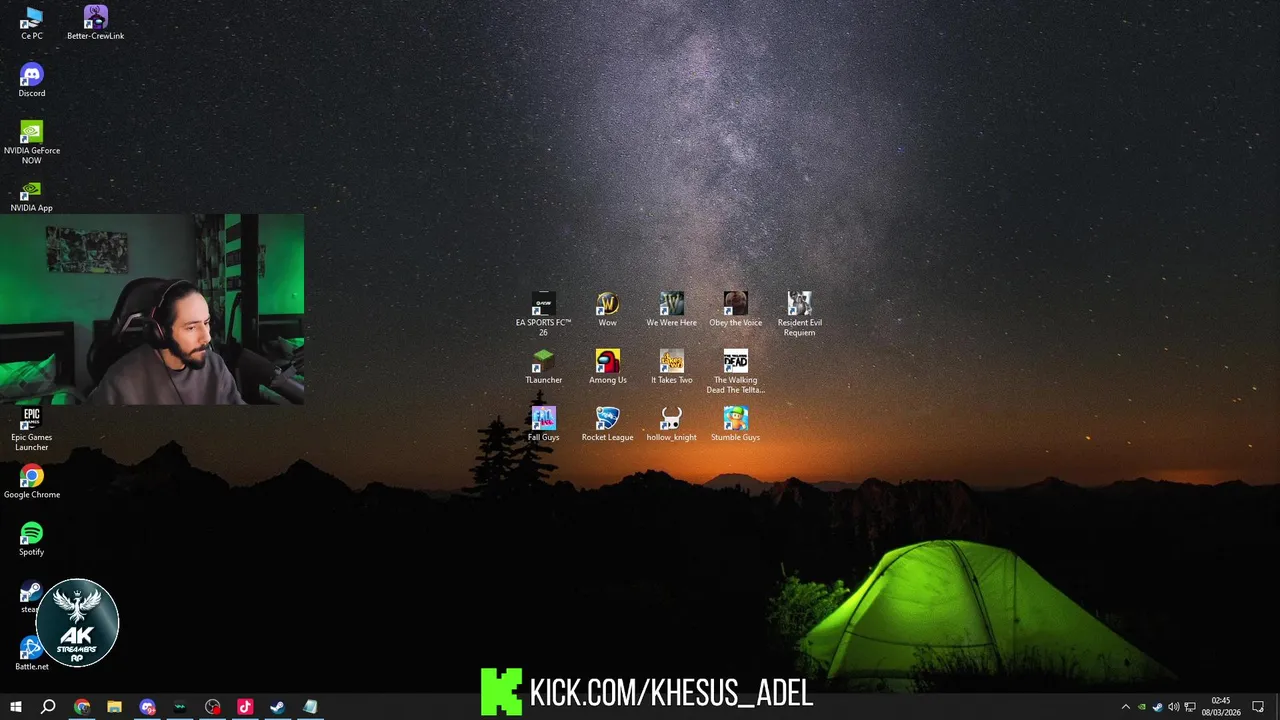Select the Epic Games Launcher shortcut
1280x720 pixels.
click(x=31, y=429)
